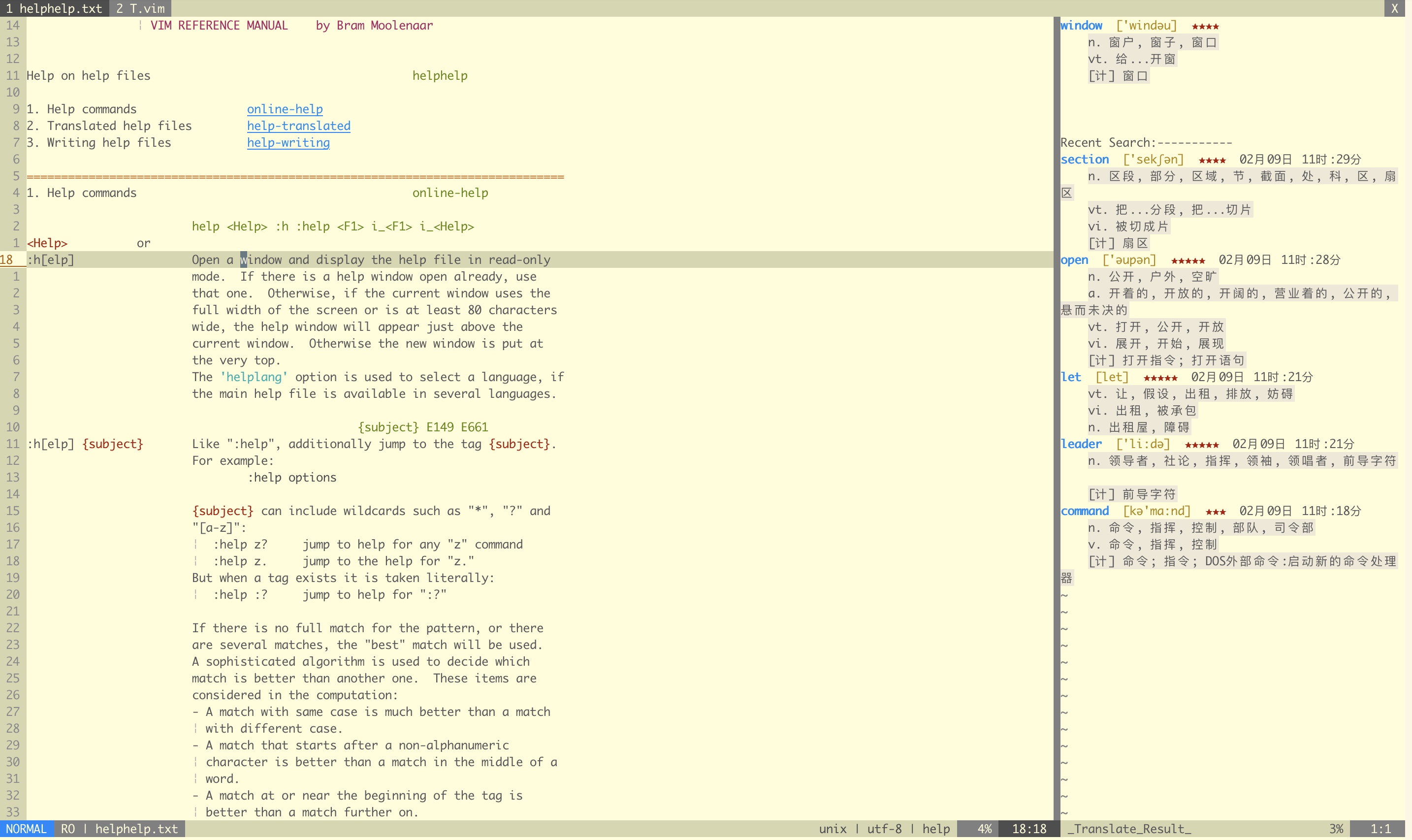Click the 'RO | helphelp.txt' statusline segment
The image size is (1412, 840).
click(x=120, y=829)
